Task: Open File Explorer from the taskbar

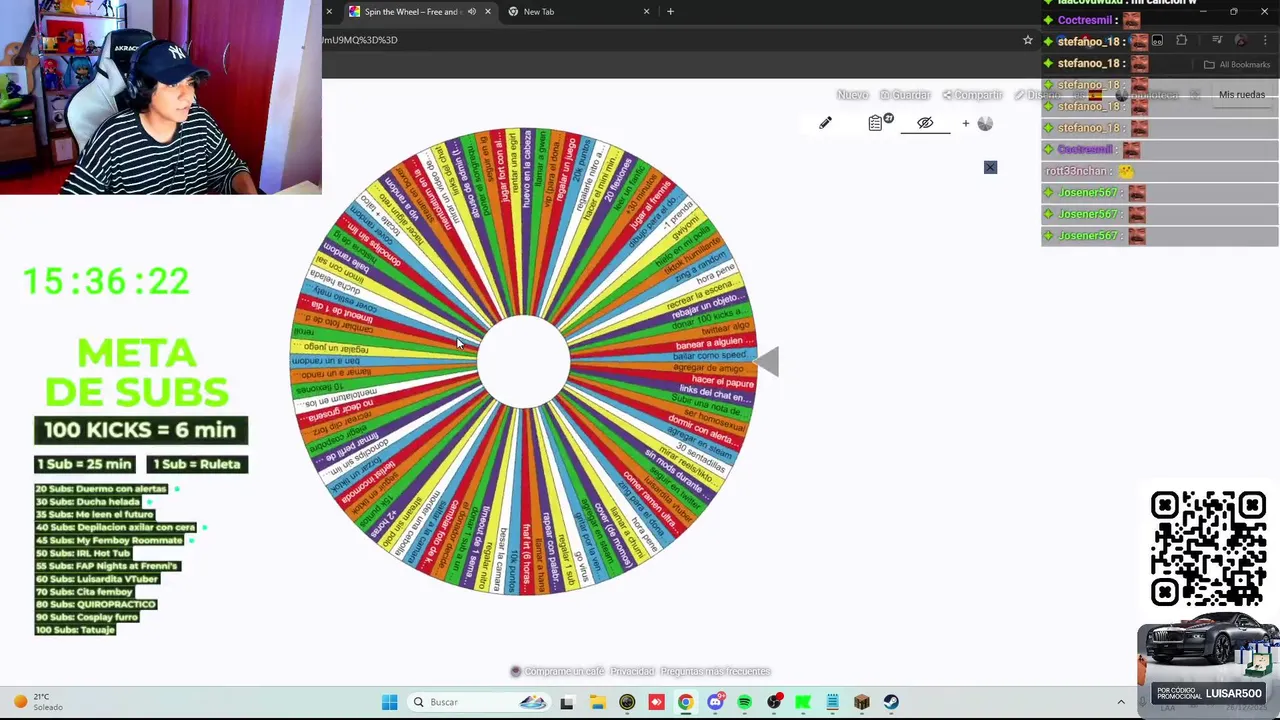Action: click(597, 702)
